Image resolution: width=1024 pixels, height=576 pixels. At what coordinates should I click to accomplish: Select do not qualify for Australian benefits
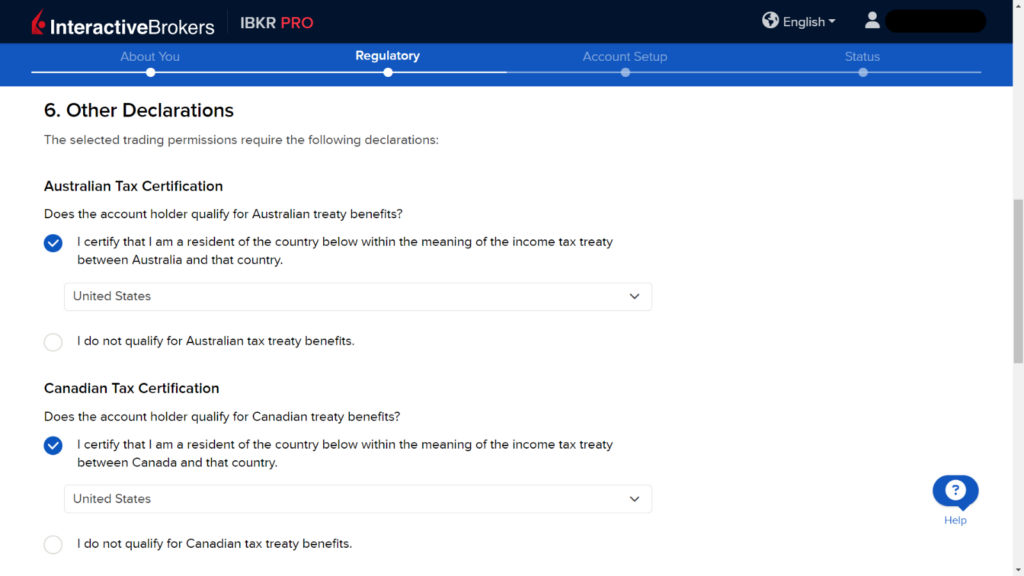point(53,342)
